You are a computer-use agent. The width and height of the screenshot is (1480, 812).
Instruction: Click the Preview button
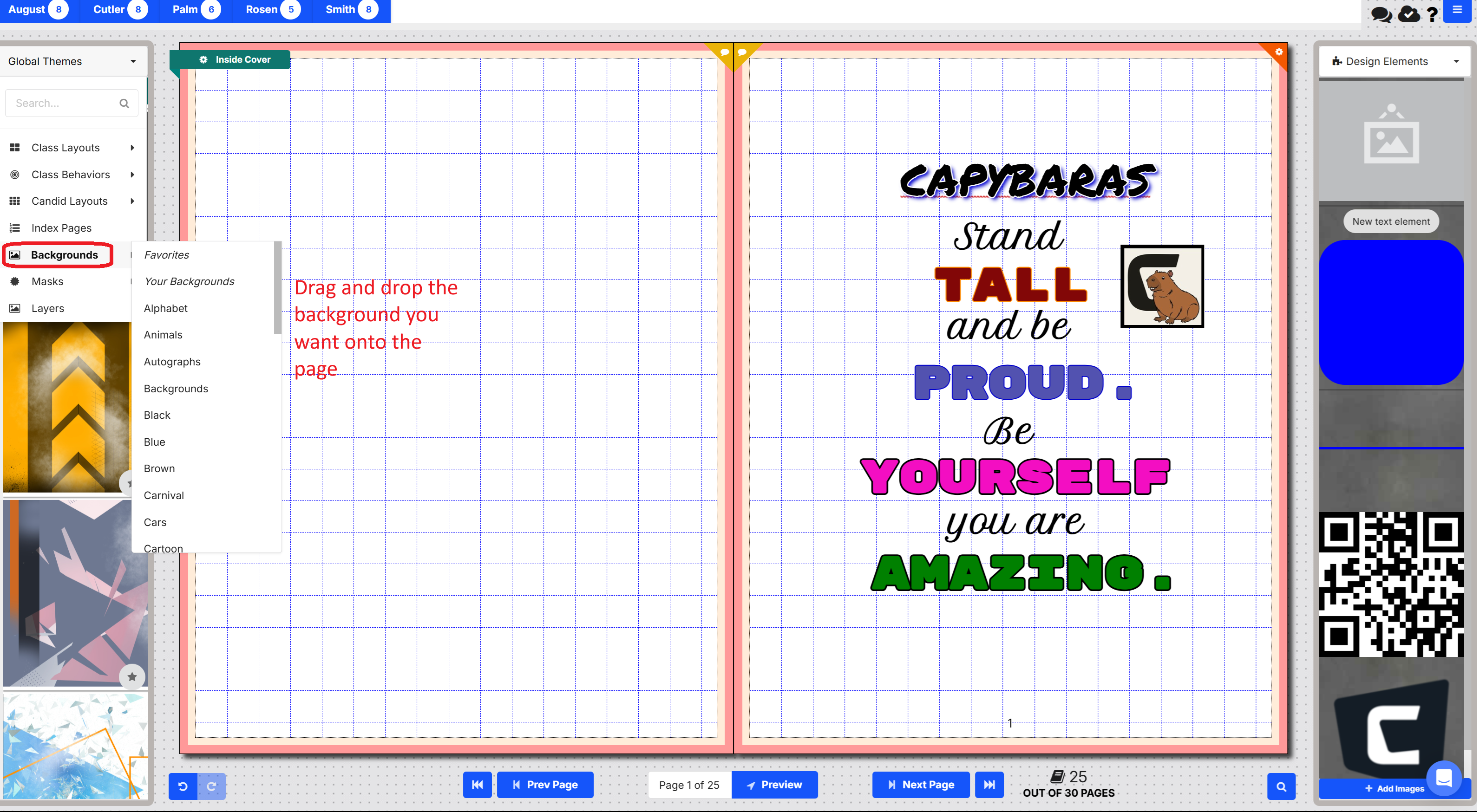(x=774, y=785)
